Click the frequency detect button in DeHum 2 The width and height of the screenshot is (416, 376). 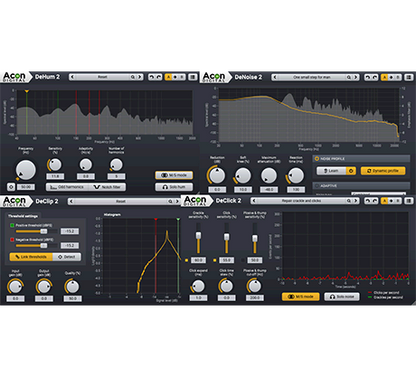coord(11,187)
